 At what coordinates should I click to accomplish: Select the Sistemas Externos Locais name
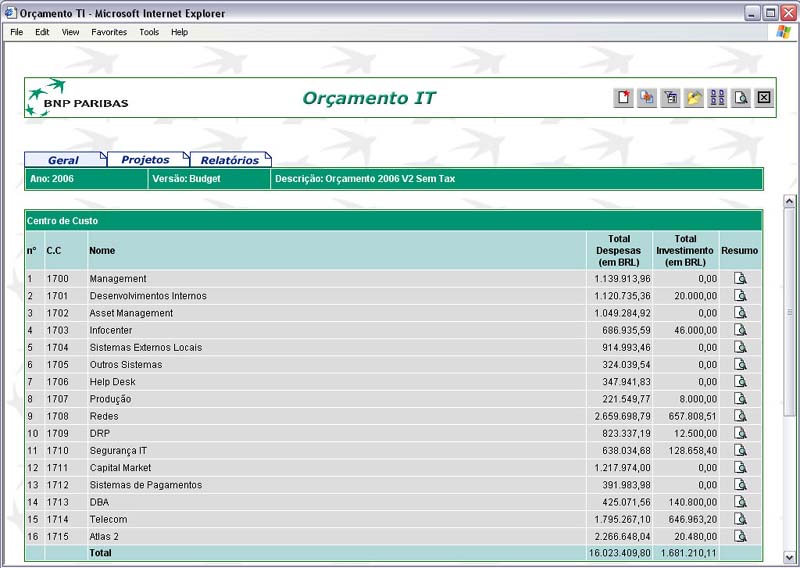146,348
